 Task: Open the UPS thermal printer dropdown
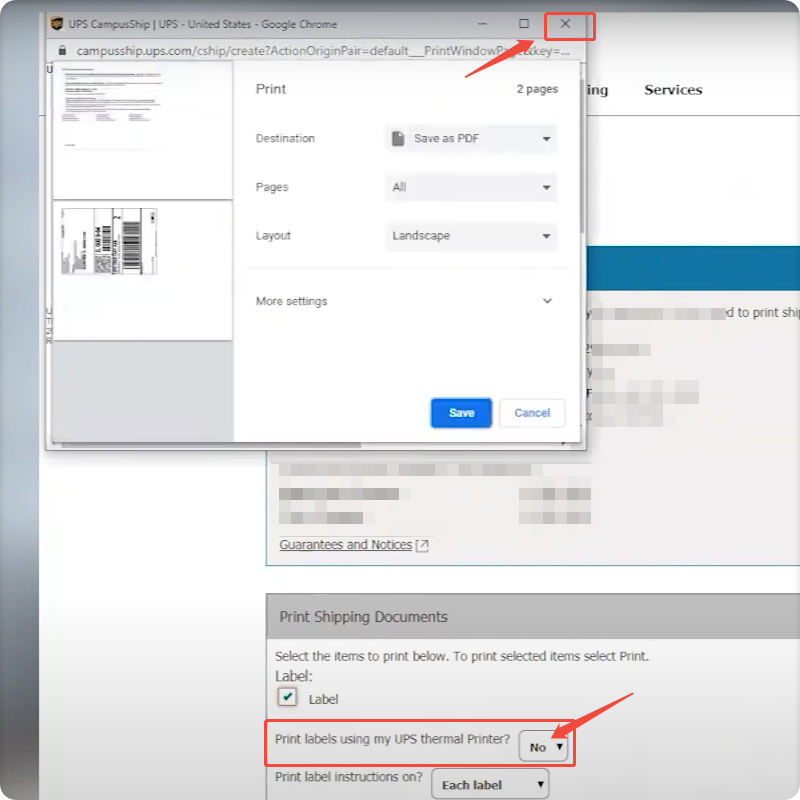coord(544,747)
